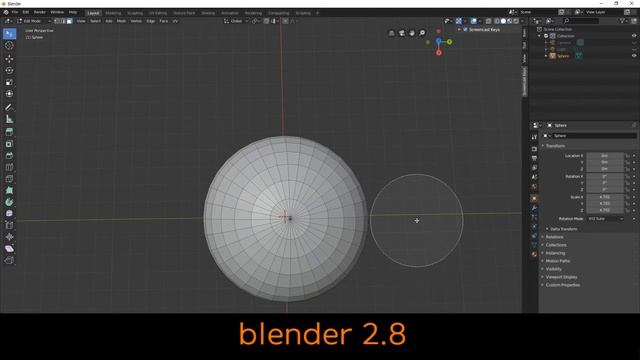
Task: Switch to wireframe viewport shading
Action: (497, 21)
